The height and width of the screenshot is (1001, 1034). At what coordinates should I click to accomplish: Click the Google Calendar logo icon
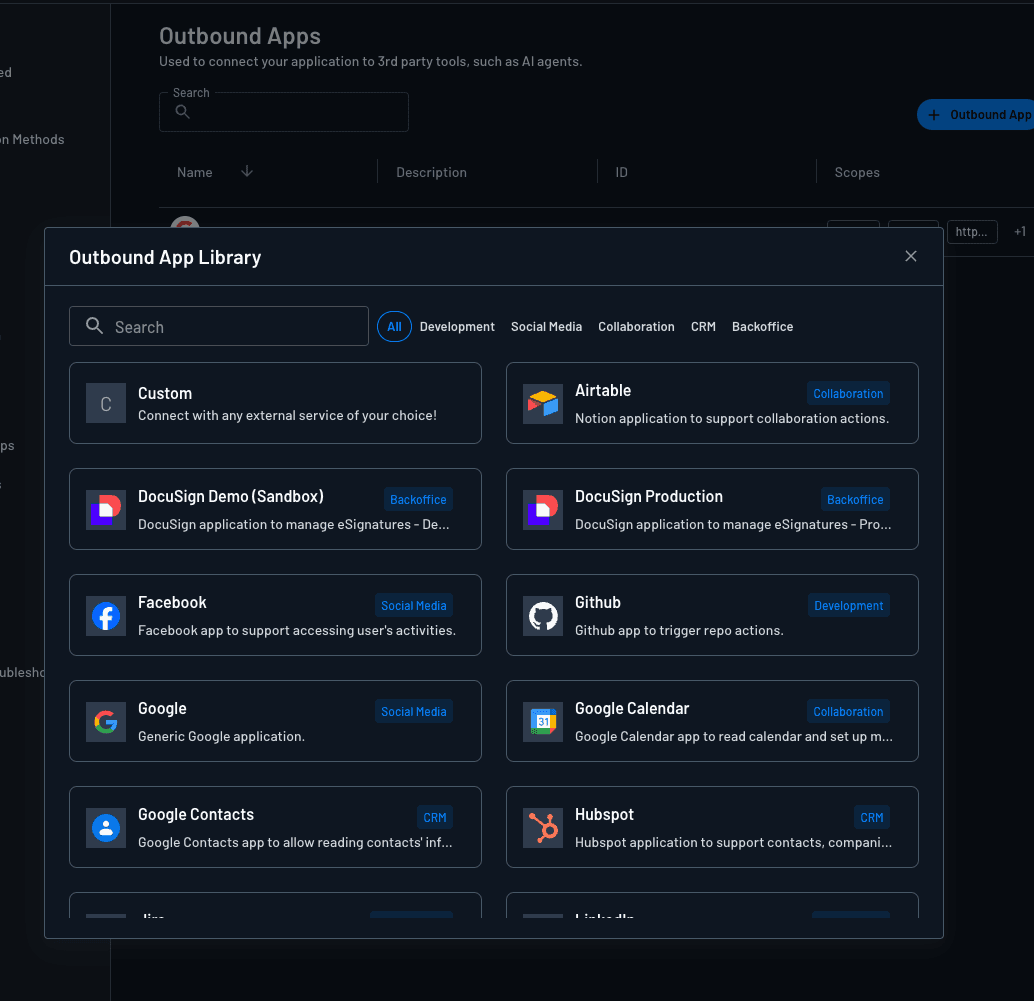tap(543, 722)
